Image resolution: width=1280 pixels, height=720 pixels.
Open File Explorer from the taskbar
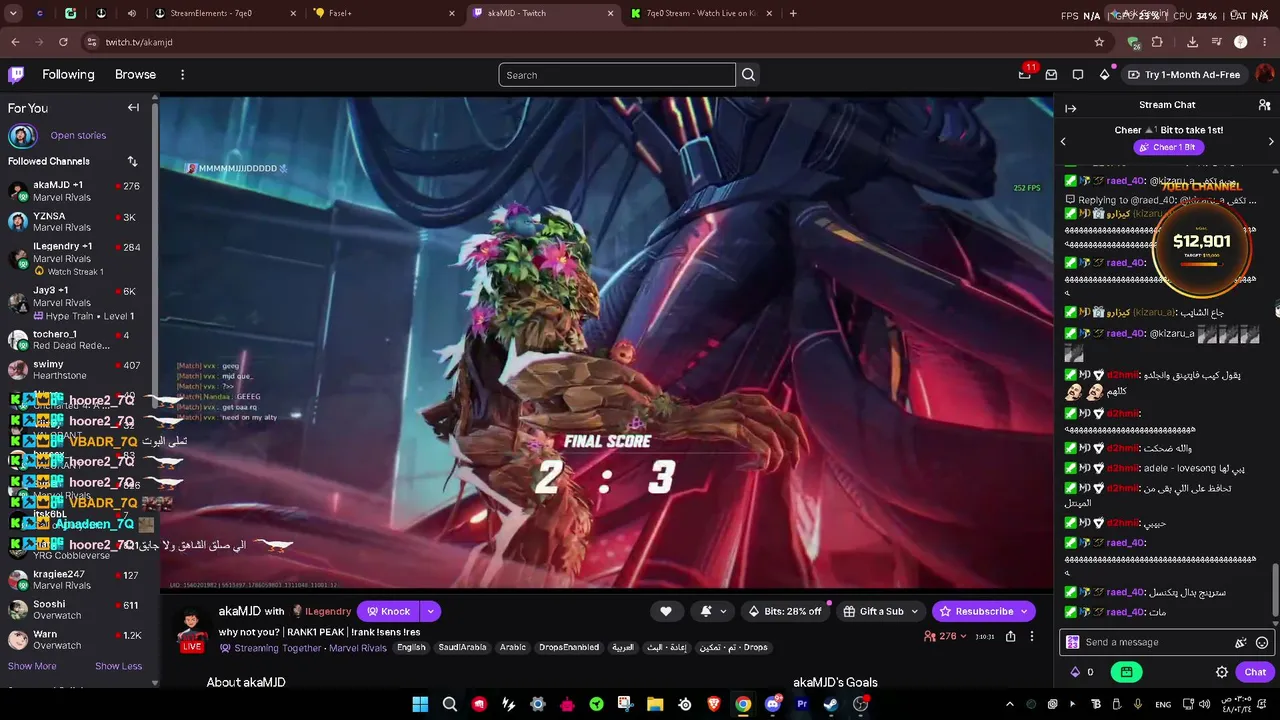pos(655,704)
